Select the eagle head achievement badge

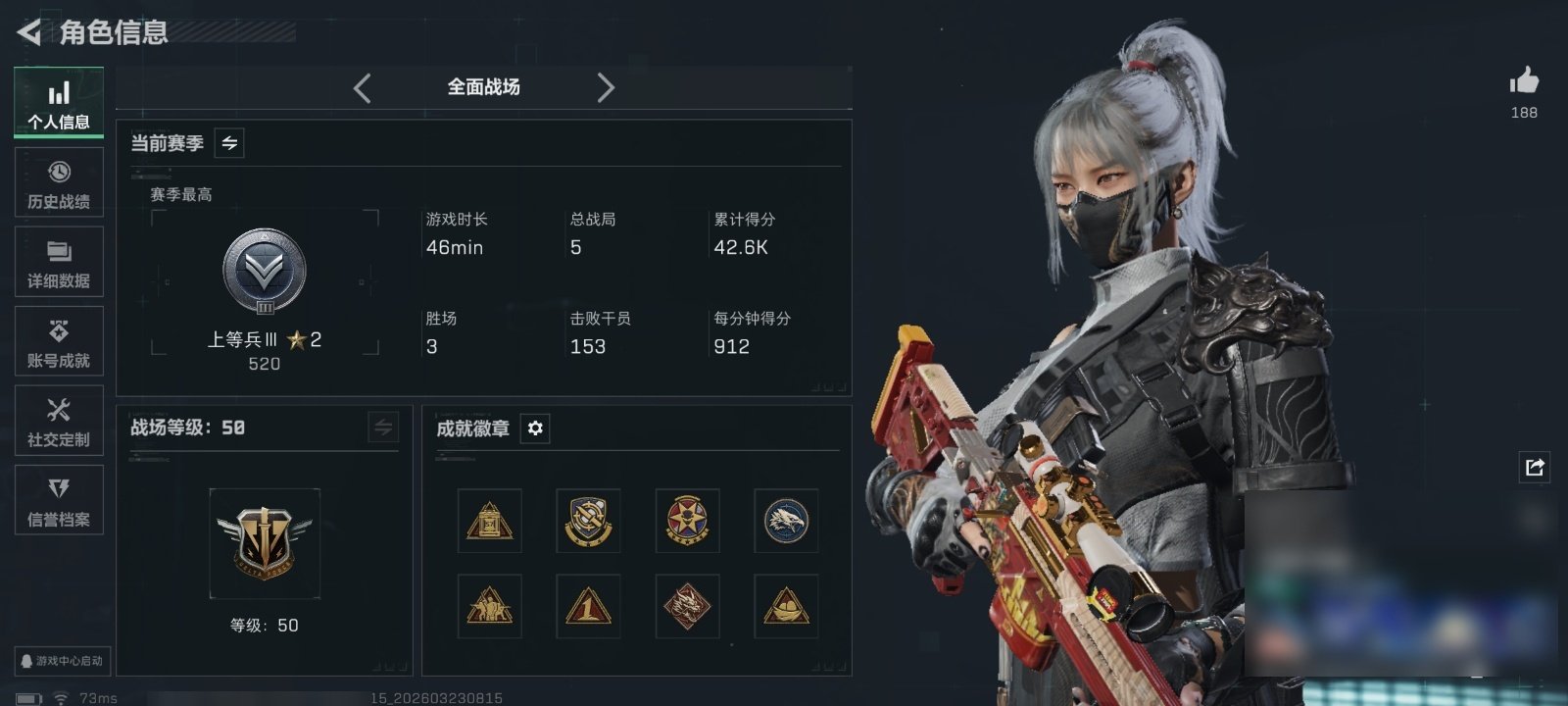click(x=786, y=521)
